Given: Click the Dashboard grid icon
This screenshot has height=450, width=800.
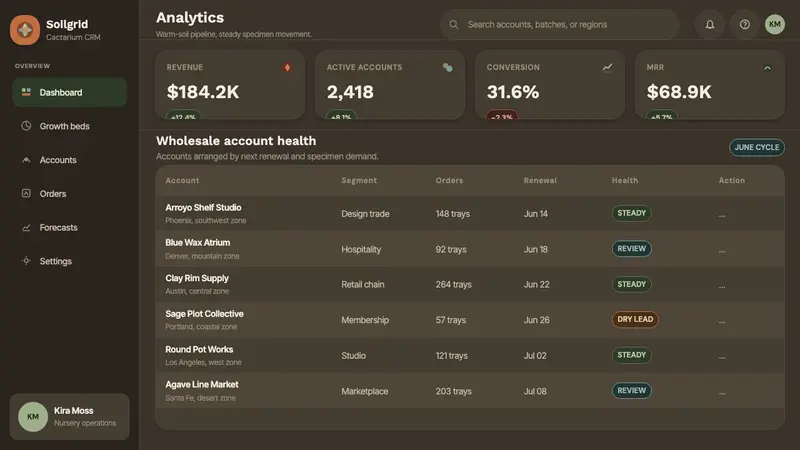Looking at the screenshot, I should (x=26, y=92).
